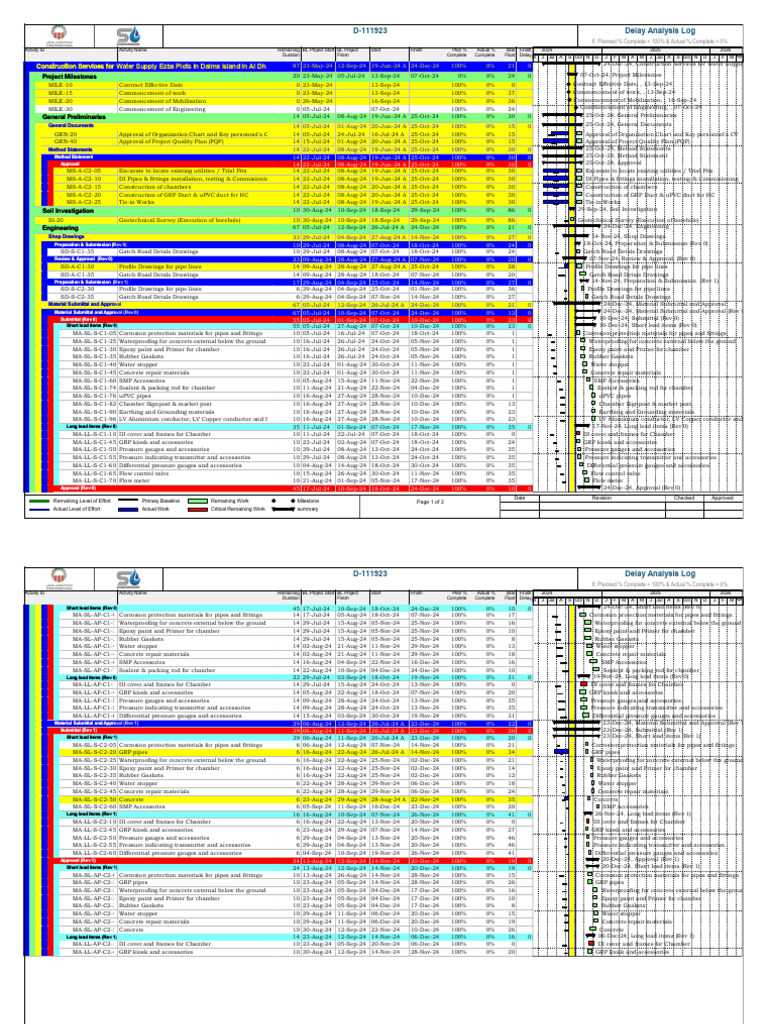
Task: Click the red Critical Remaining Work legend swatch
Action: [198, 509]
